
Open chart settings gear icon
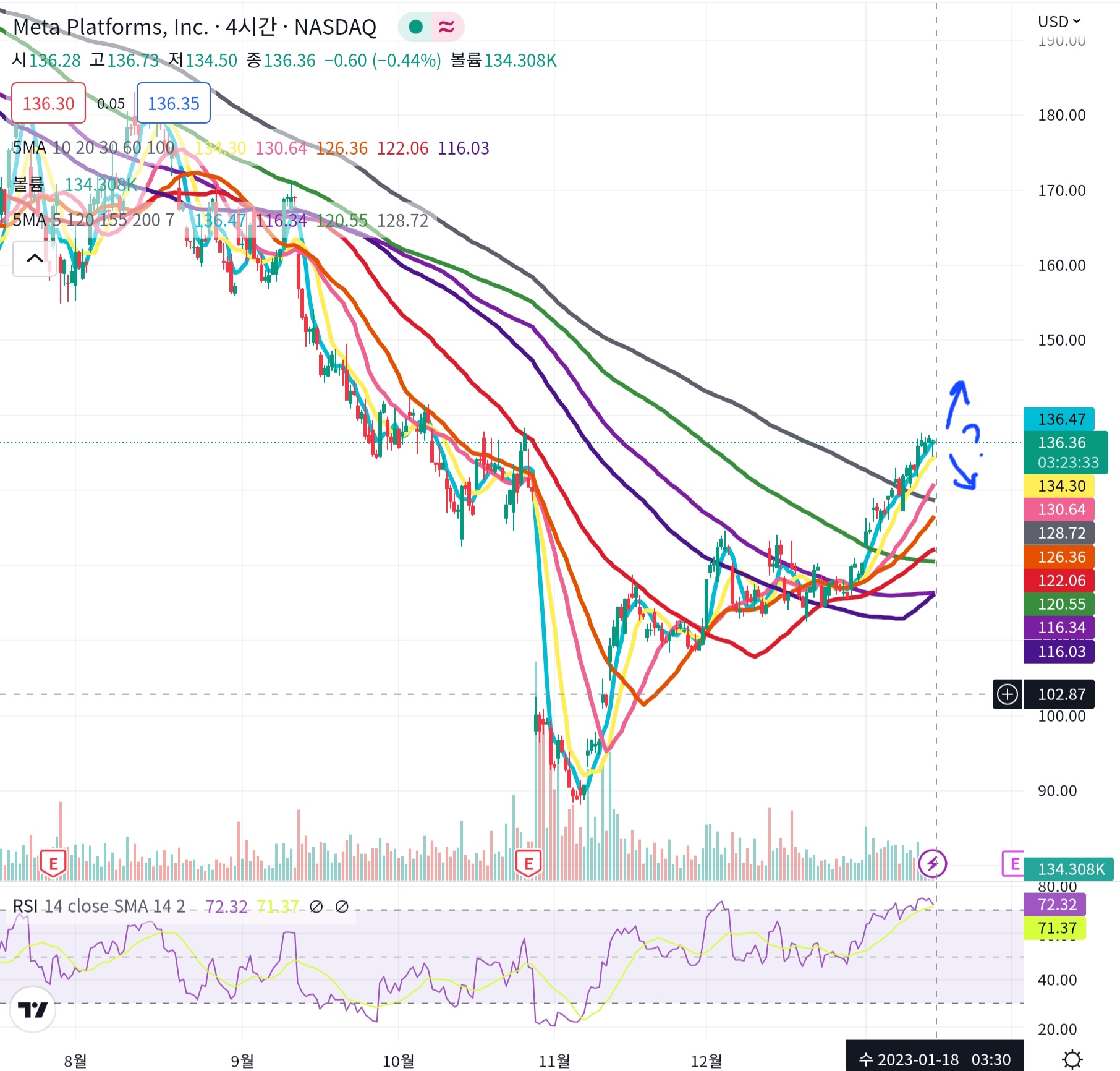click(1072, 1059)
